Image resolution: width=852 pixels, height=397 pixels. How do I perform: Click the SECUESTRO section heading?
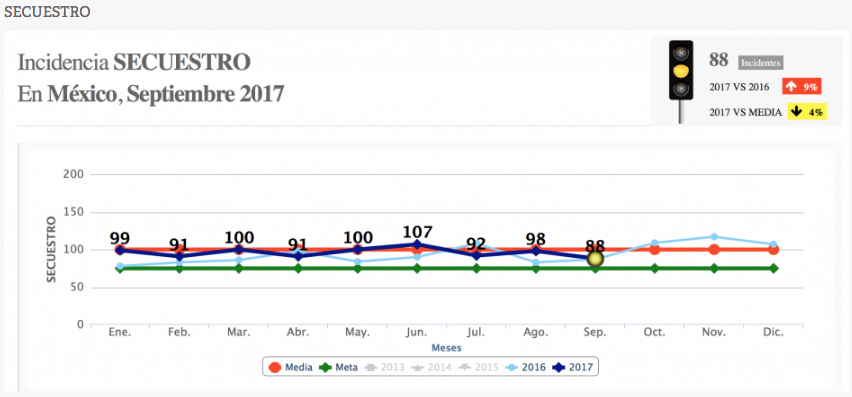47,12
